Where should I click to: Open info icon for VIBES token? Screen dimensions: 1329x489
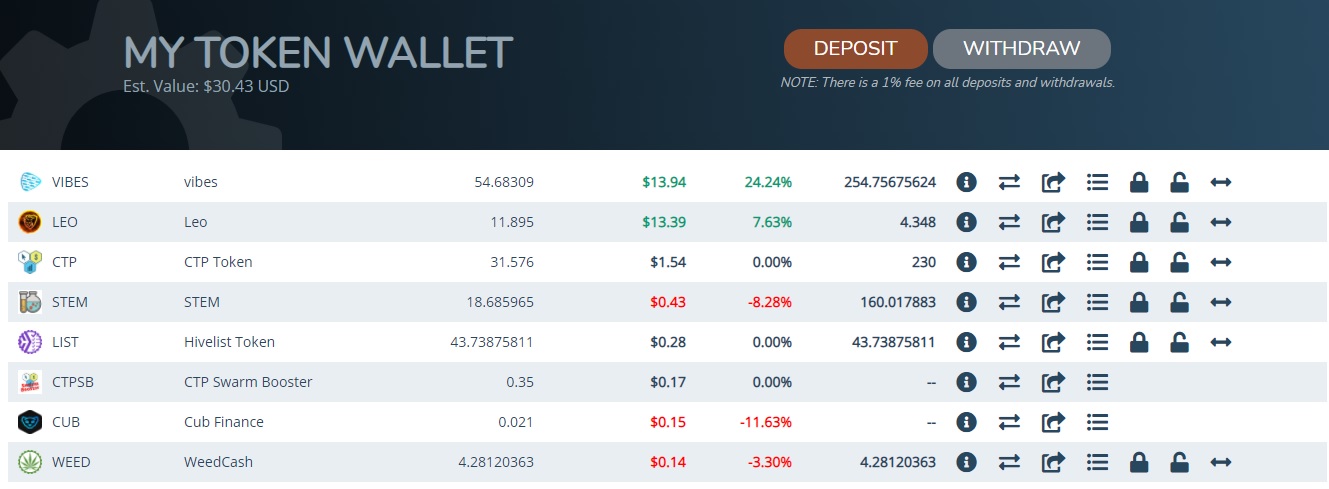click(966, 182)
